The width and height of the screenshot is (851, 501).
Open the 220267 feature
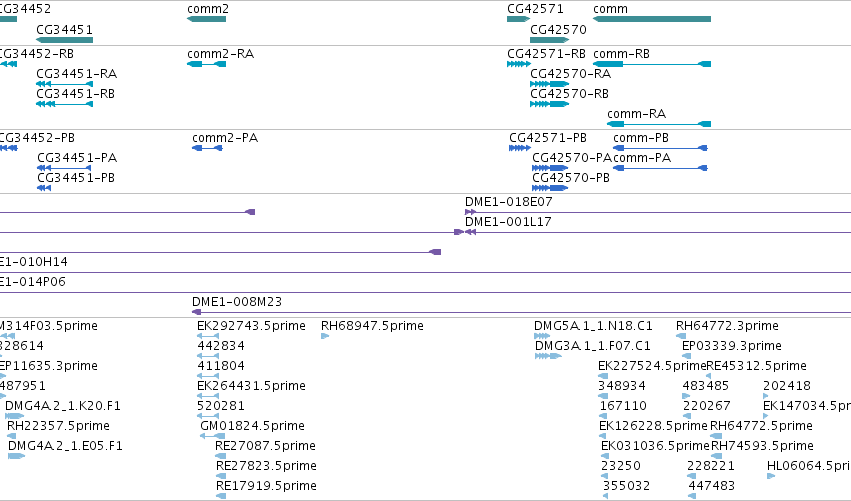pos(687,417)
